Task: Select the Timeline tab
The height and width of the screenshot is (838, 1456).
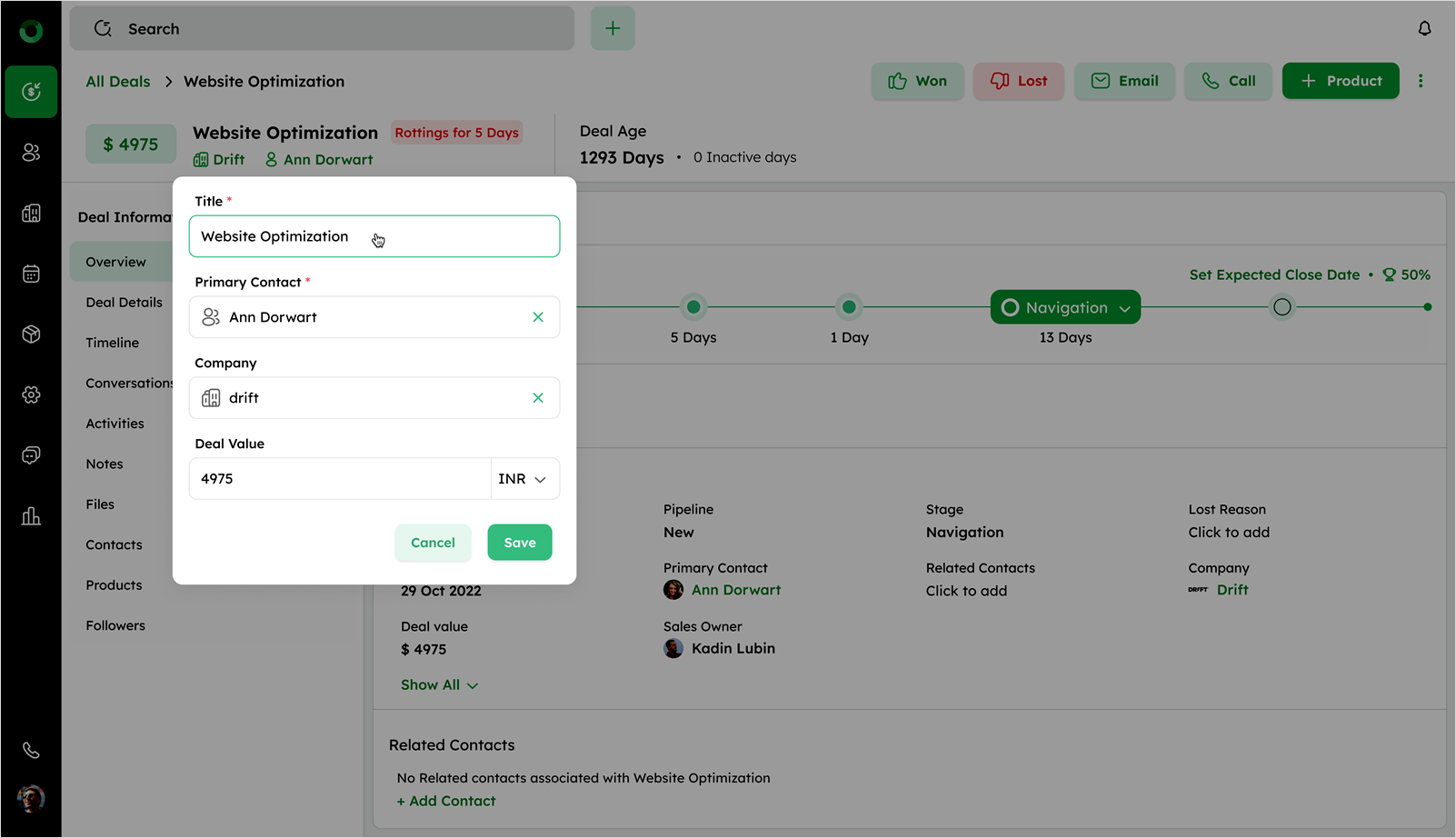Action: click(x=113, y=343)
